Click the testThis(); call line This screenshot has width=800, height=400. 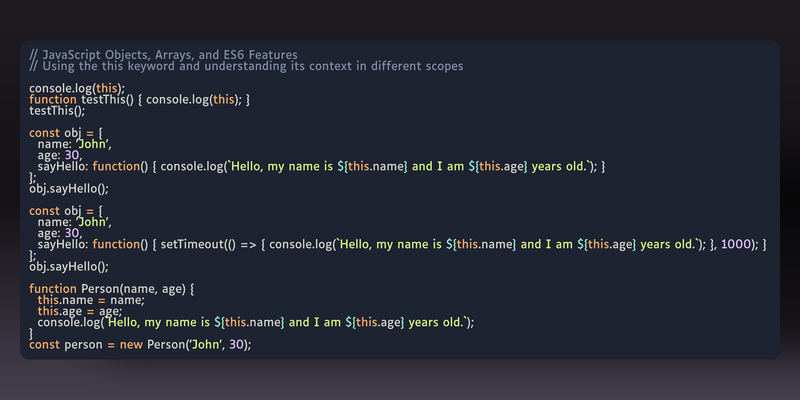(57, 111)
